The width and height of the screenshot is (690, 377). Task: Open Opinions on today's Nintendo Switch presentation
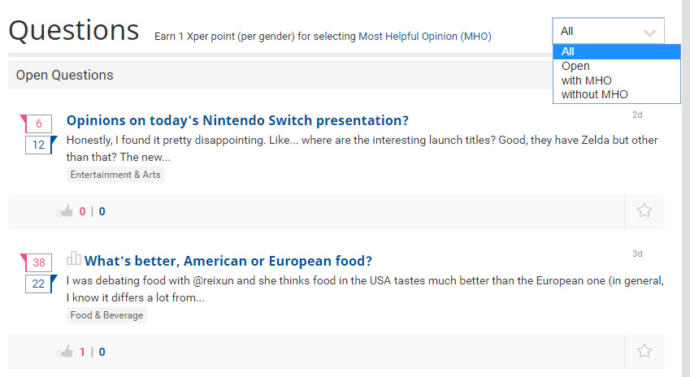(x=237, y=120)
